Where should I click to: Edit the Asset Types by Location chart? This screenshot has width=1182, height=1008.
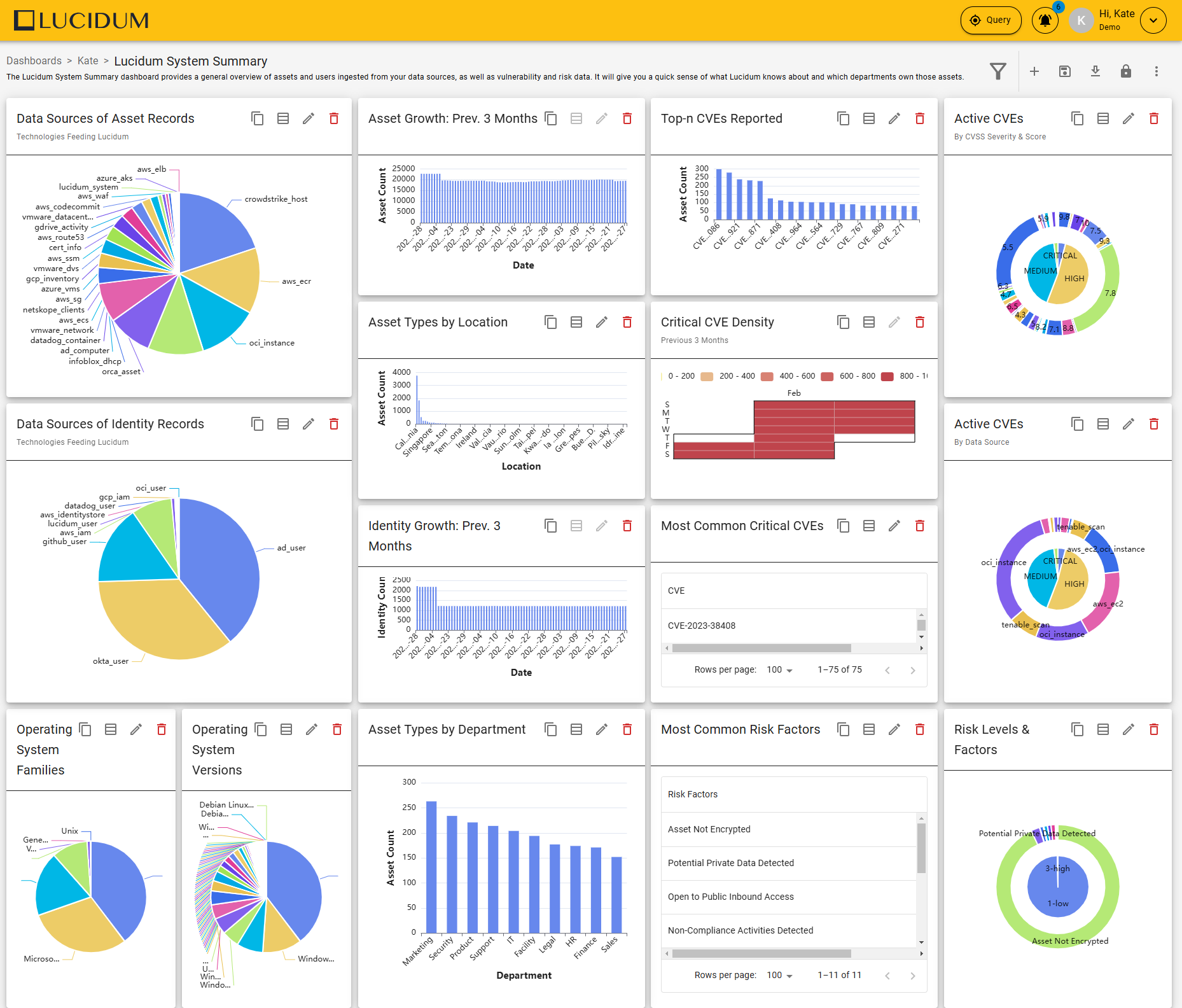pyautogui.click(x=602, y=322)
